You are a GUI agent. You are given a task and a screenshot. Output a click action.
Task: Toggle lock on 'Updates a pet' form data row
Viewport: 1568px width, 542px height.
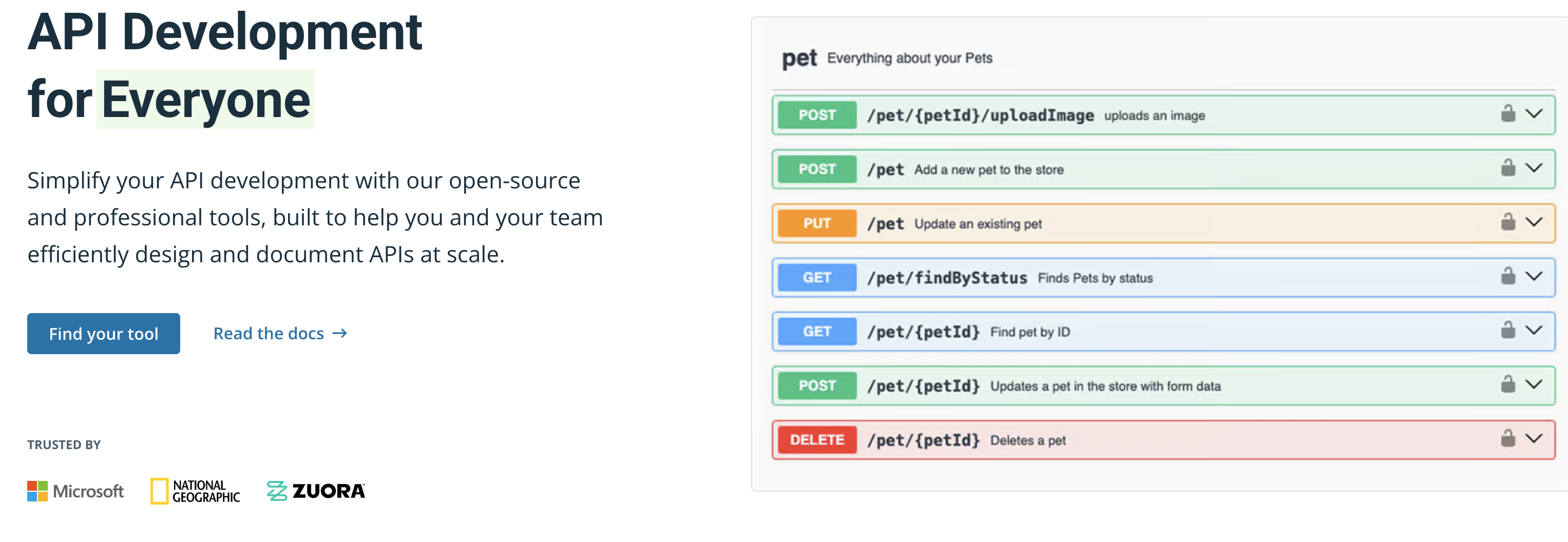point(1507,384)
